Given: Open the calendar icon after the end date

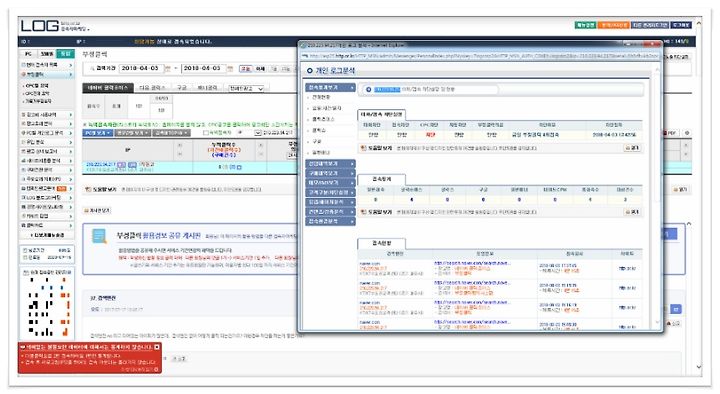Looking at the screenshot, I should pos(230,69).
